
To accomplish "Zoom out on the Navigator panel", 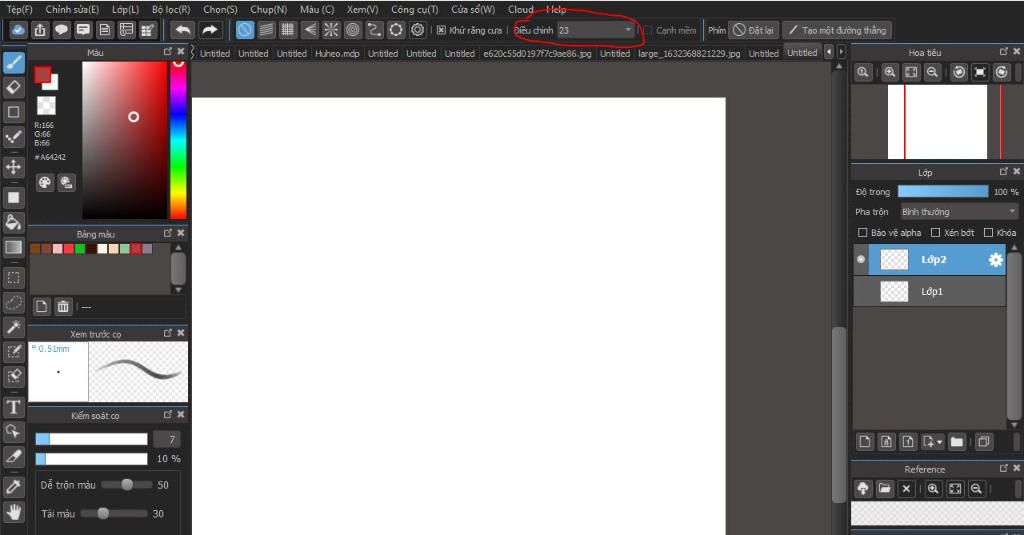I will [933, 73].
